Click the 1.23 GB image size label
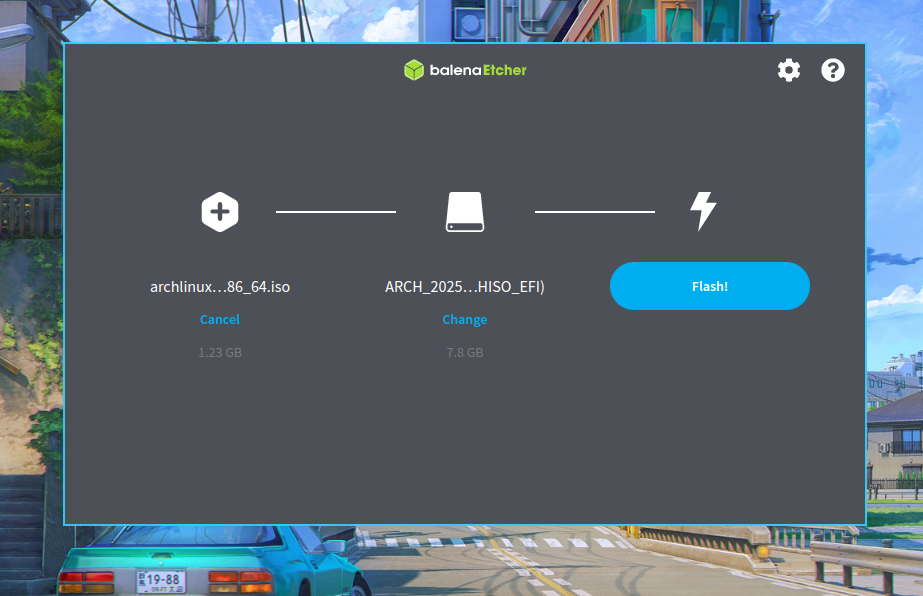This screenshot has height=596, width=923. [220, 353]
